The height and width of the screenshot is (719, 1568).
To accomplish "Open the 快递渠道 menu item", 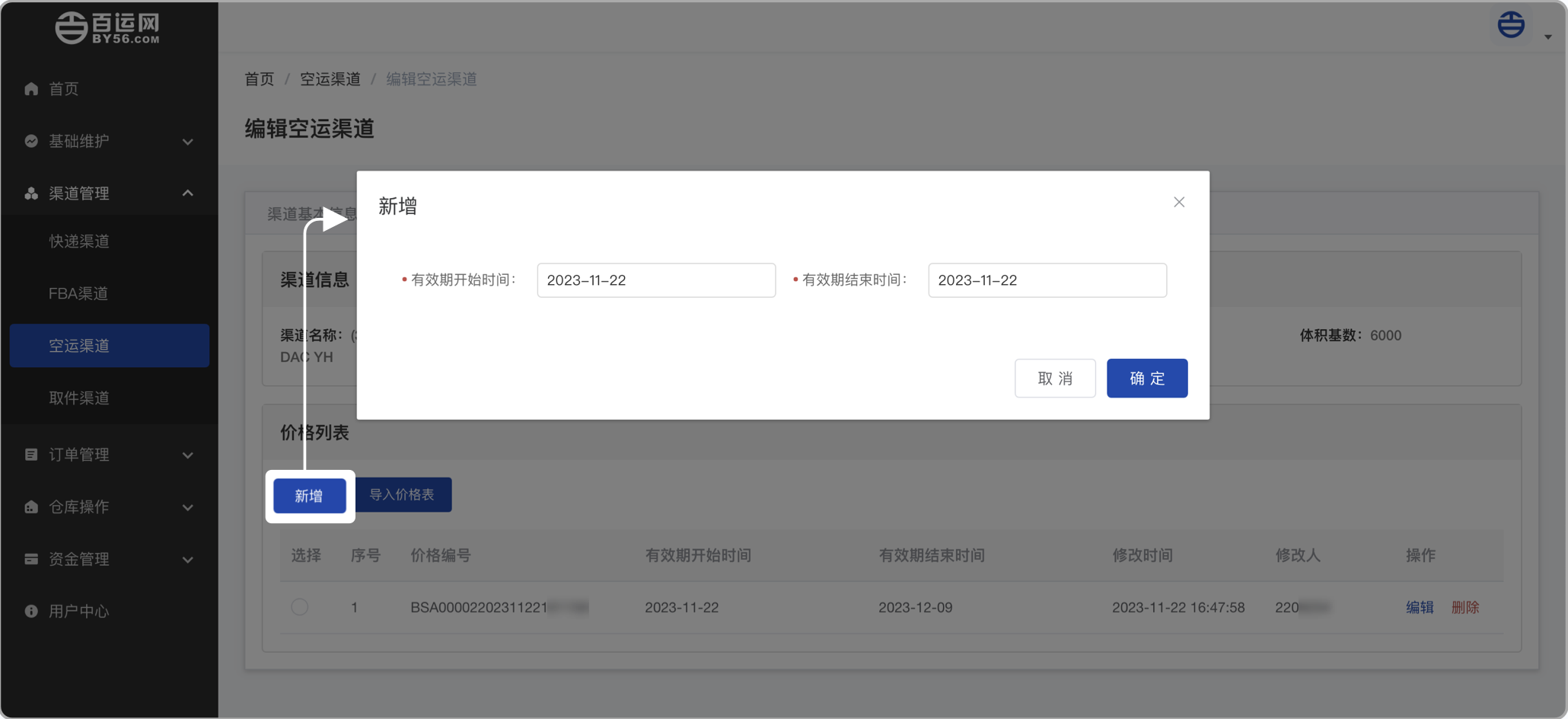I will pyautogui.click(x=79, y=241).
